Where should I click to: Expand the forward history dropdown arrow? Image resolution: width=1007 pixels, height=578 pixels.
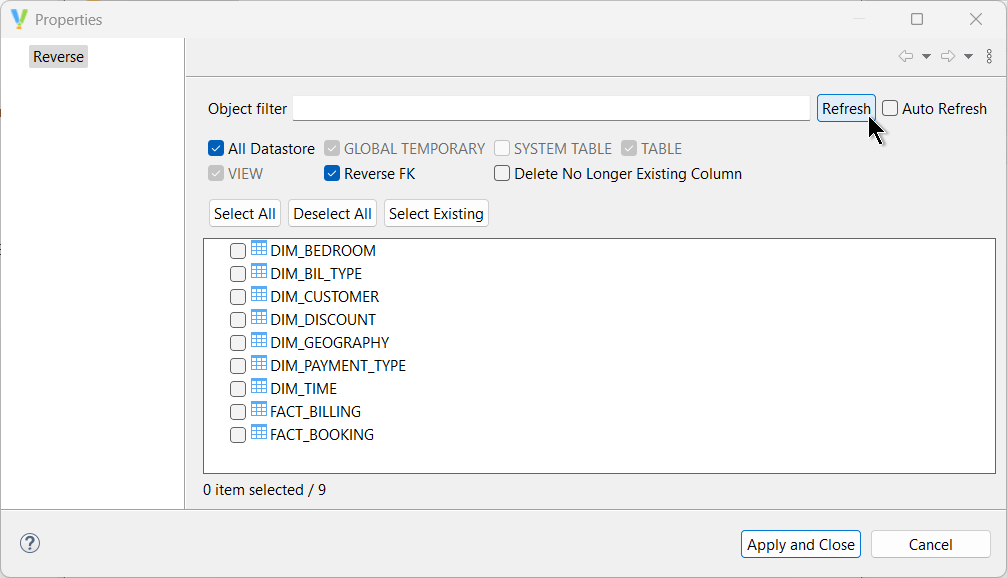(x=968, y=56)
